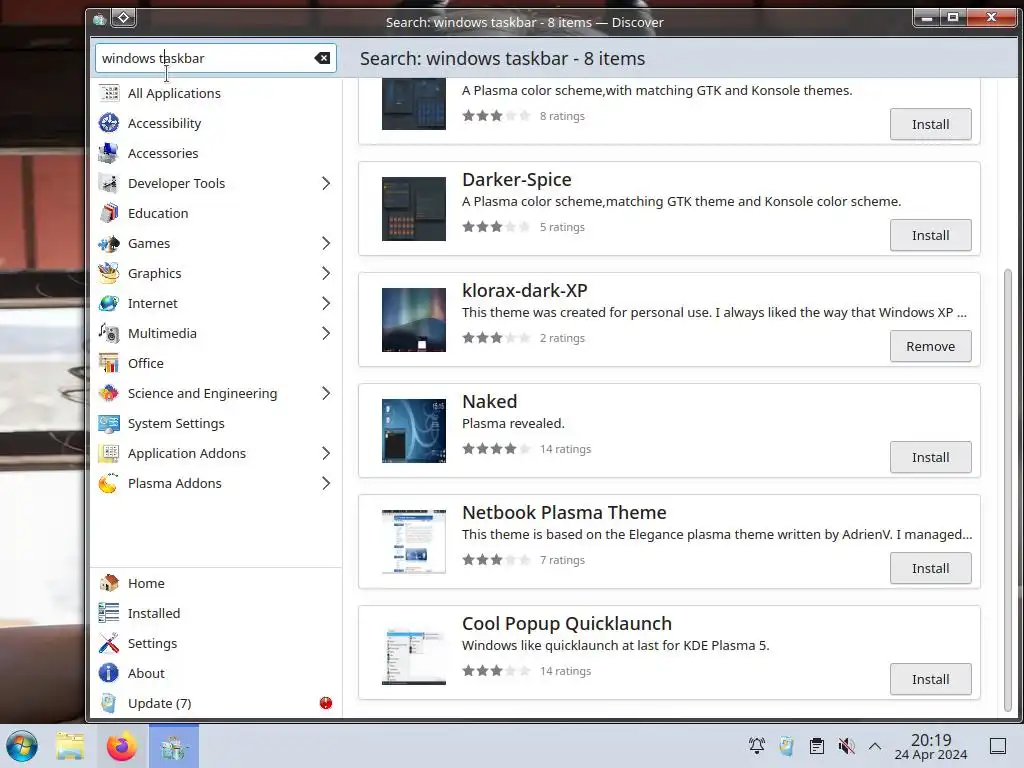Click the Developer Tools category icon
1024x768 pixels.
(109, 184)
